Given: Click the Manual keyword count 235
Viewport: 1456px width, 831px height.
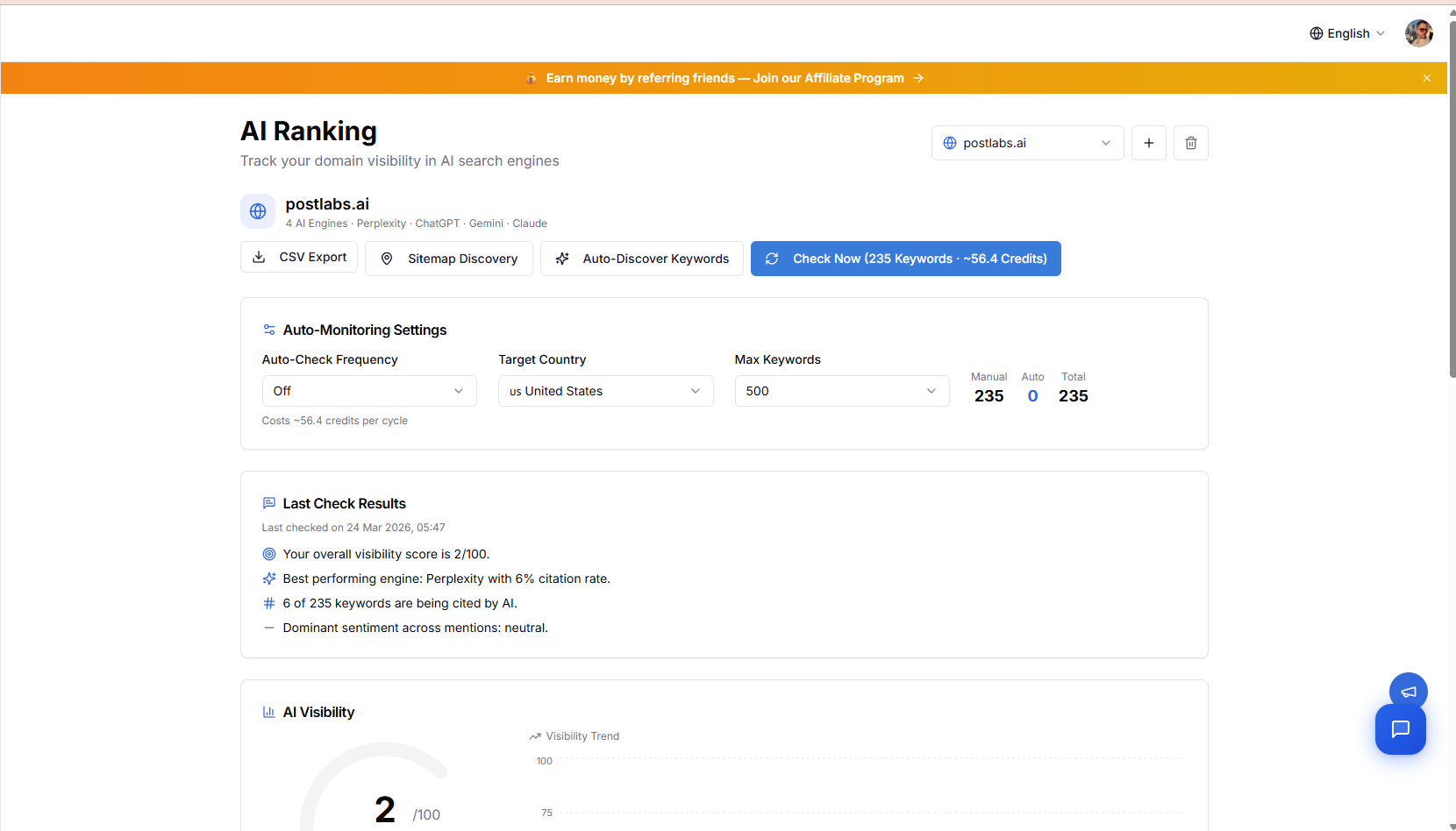Looking at the screenshot, I should [x=989, y=396].
